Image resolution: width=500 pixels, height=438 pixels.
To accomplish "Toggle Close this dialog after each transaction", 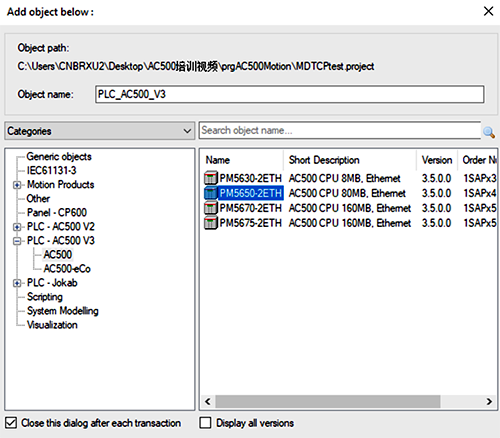I will pos(11,423).
